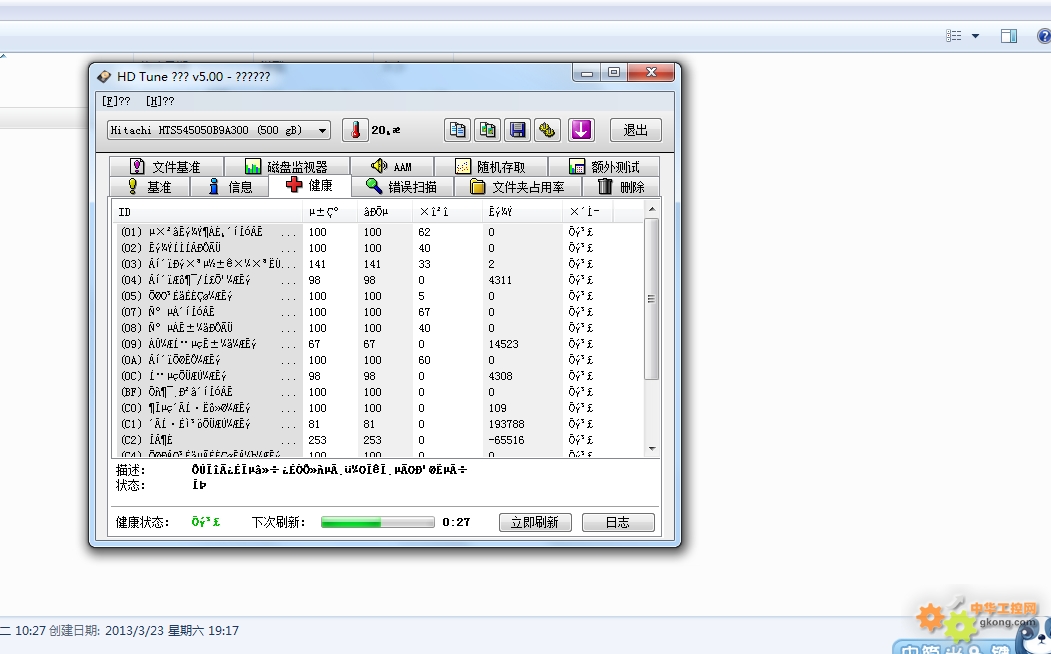Copy screenshot to clipboard icon
Image resolution: width=1051 pixels, height=654 pixels.
pyautogui.click(x=487, y=130)
